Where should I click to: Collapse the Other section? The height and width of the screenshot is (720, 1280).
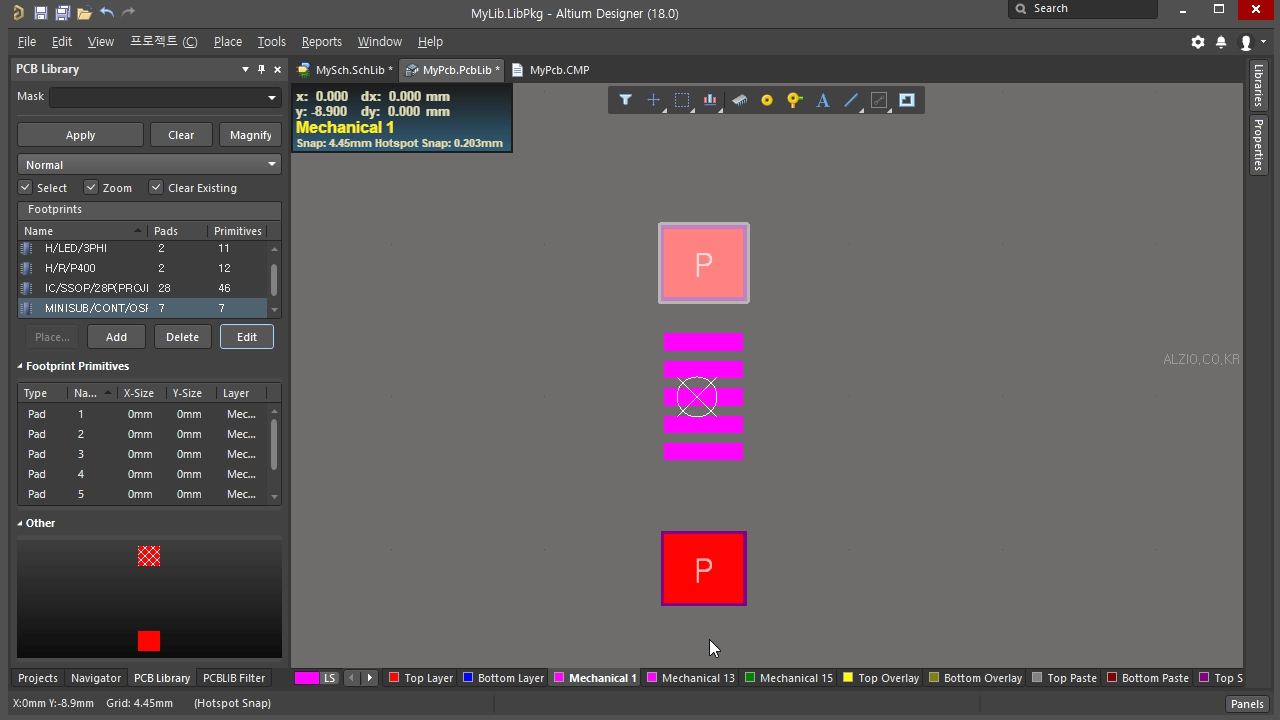click(20, 523)
